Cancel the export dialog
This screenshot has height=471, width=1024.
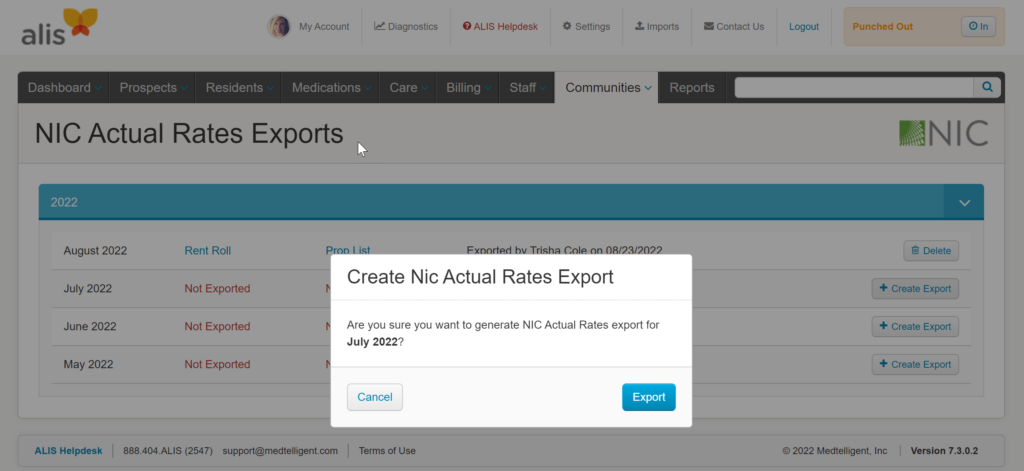(x=375, y=397)
